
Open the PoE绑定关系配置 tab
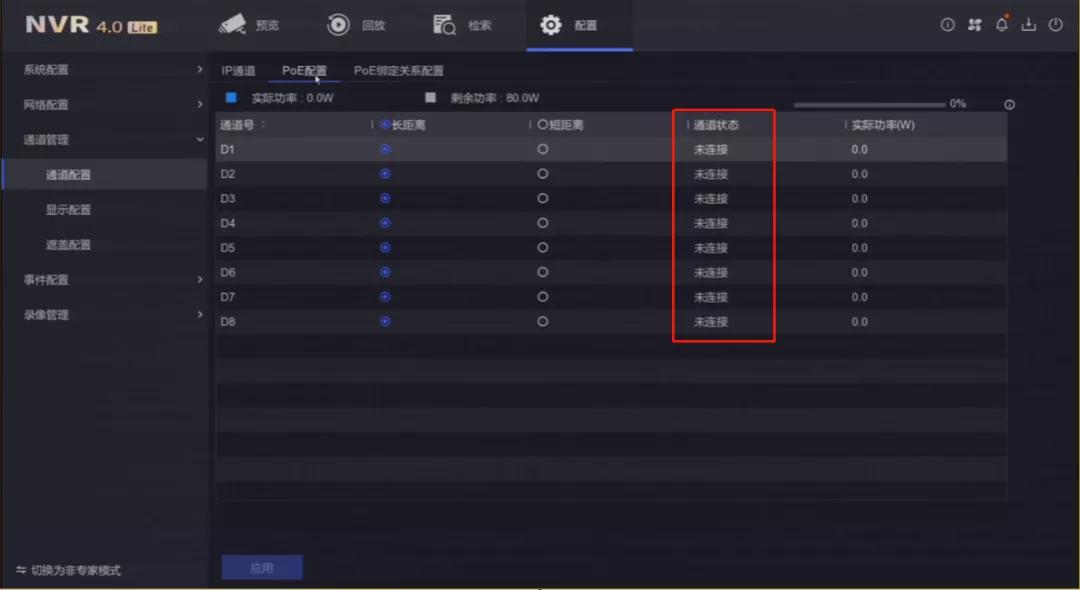pos(397,71)
